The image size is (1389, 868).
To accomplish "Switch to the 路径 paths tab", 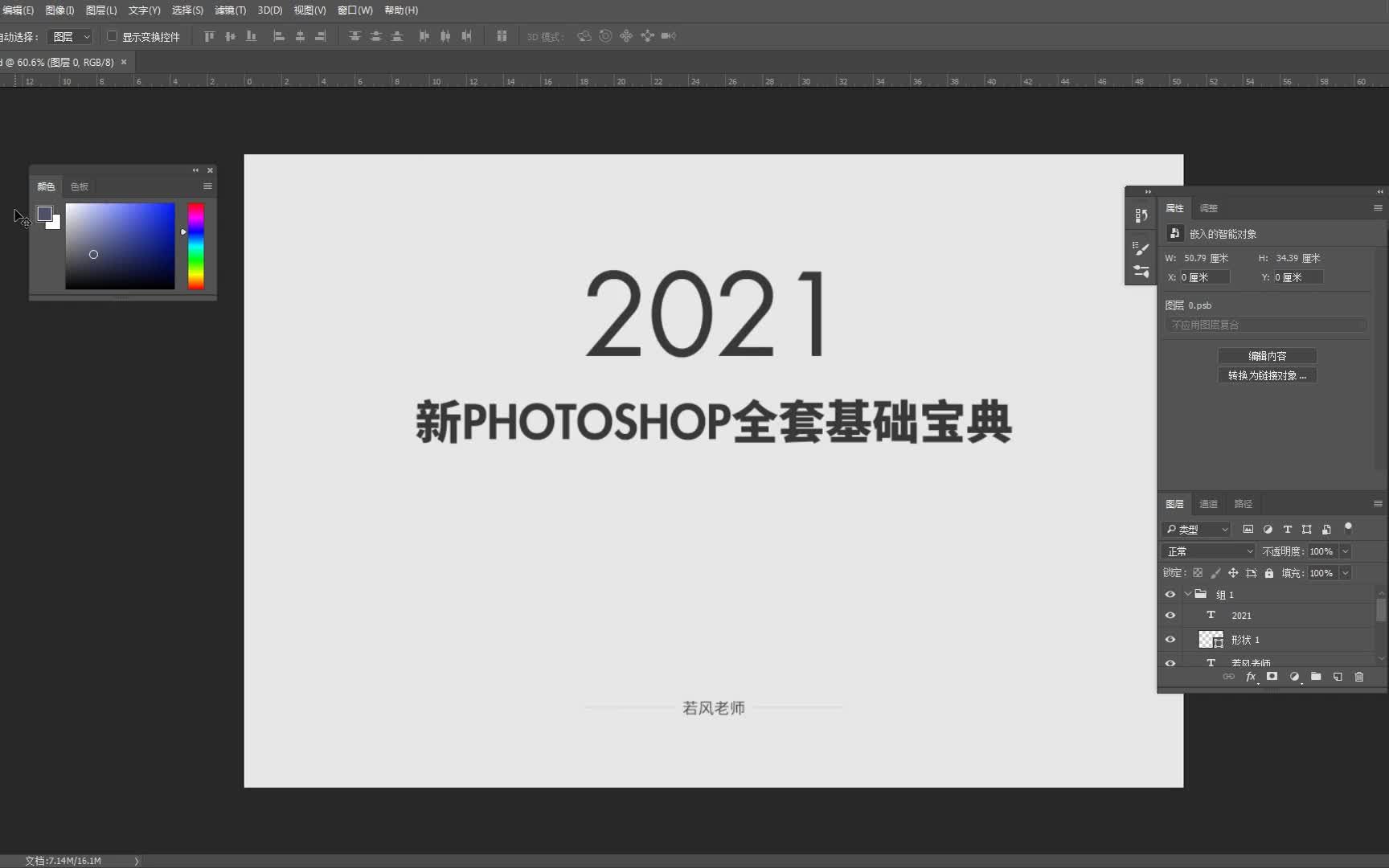I will 1244,504.
